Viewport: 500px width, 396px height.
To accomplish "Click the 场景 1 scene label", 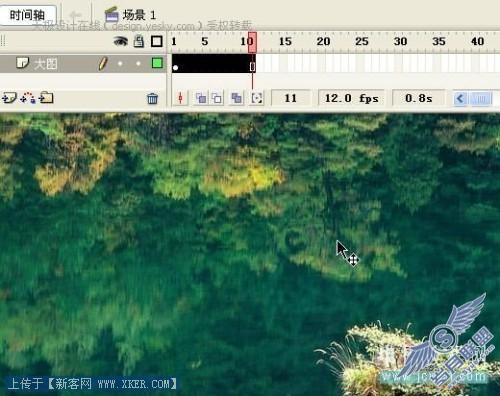I will pyautogui.click(x=139, y=15).
